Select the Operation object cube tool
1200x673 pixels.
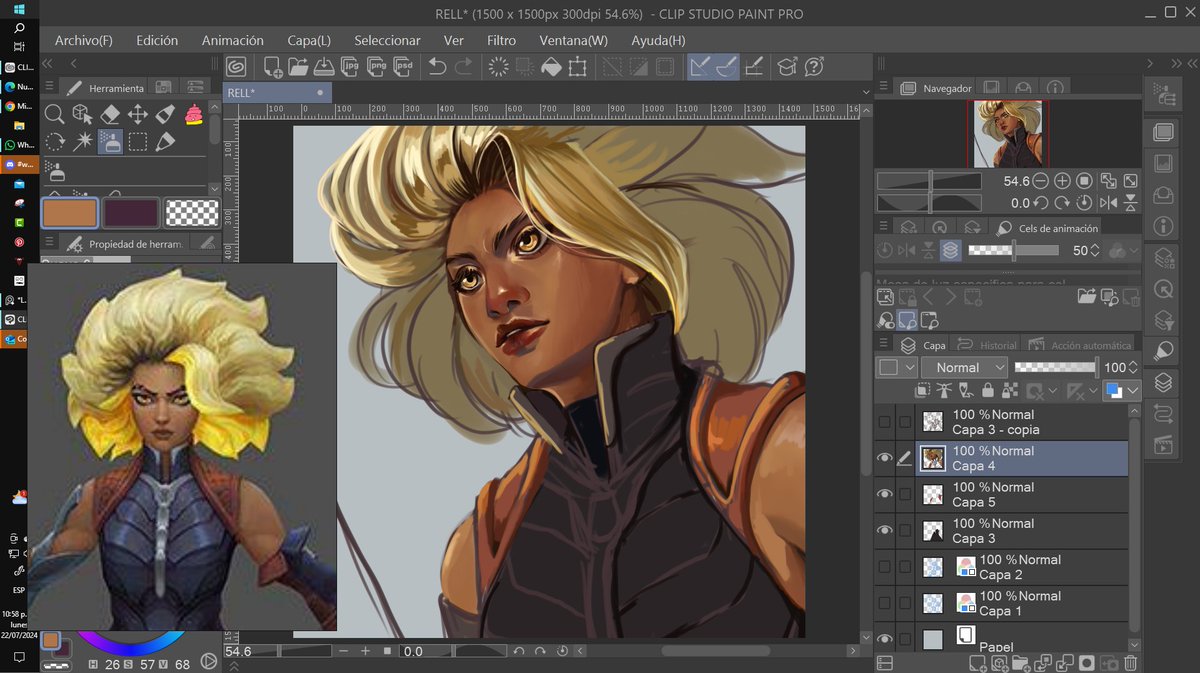(x=82, y=115)
